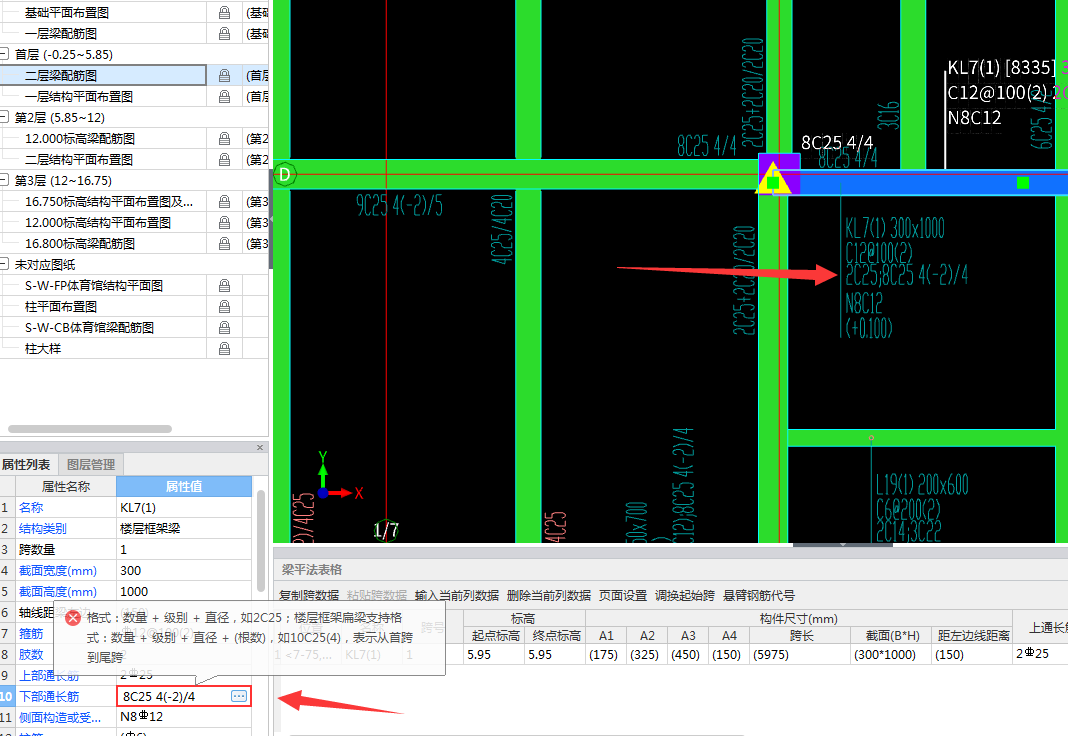
Task: Select S-W-CB体育馆梁配筋图 in tree
Action: (89, 328)
